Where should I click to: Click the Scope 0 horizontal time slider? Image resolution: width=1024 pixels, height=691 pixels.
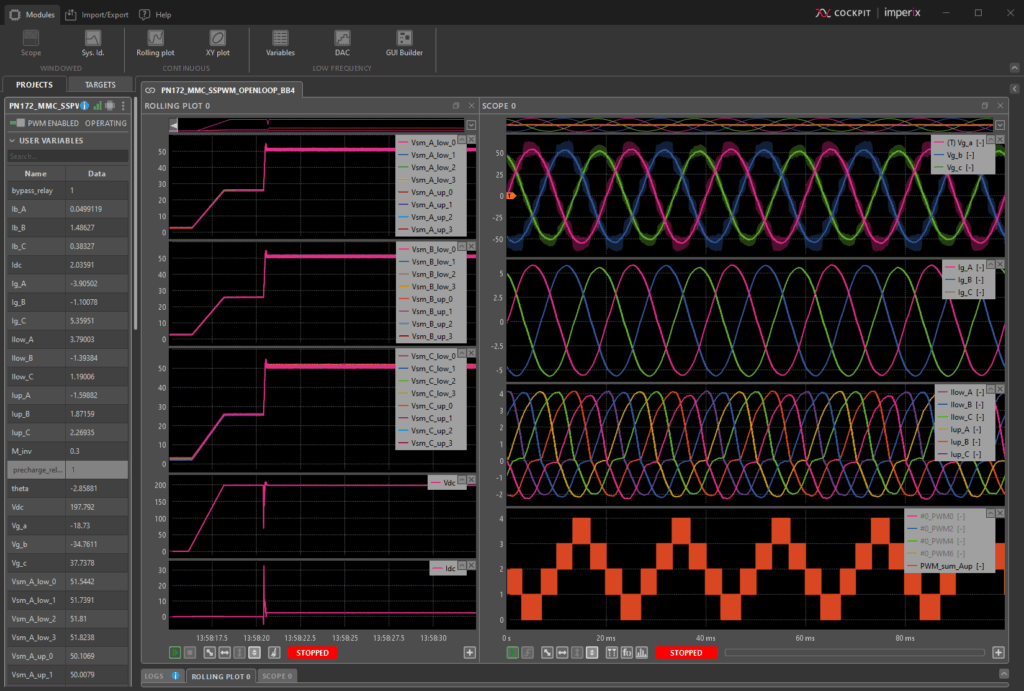[x=855, y=653]
